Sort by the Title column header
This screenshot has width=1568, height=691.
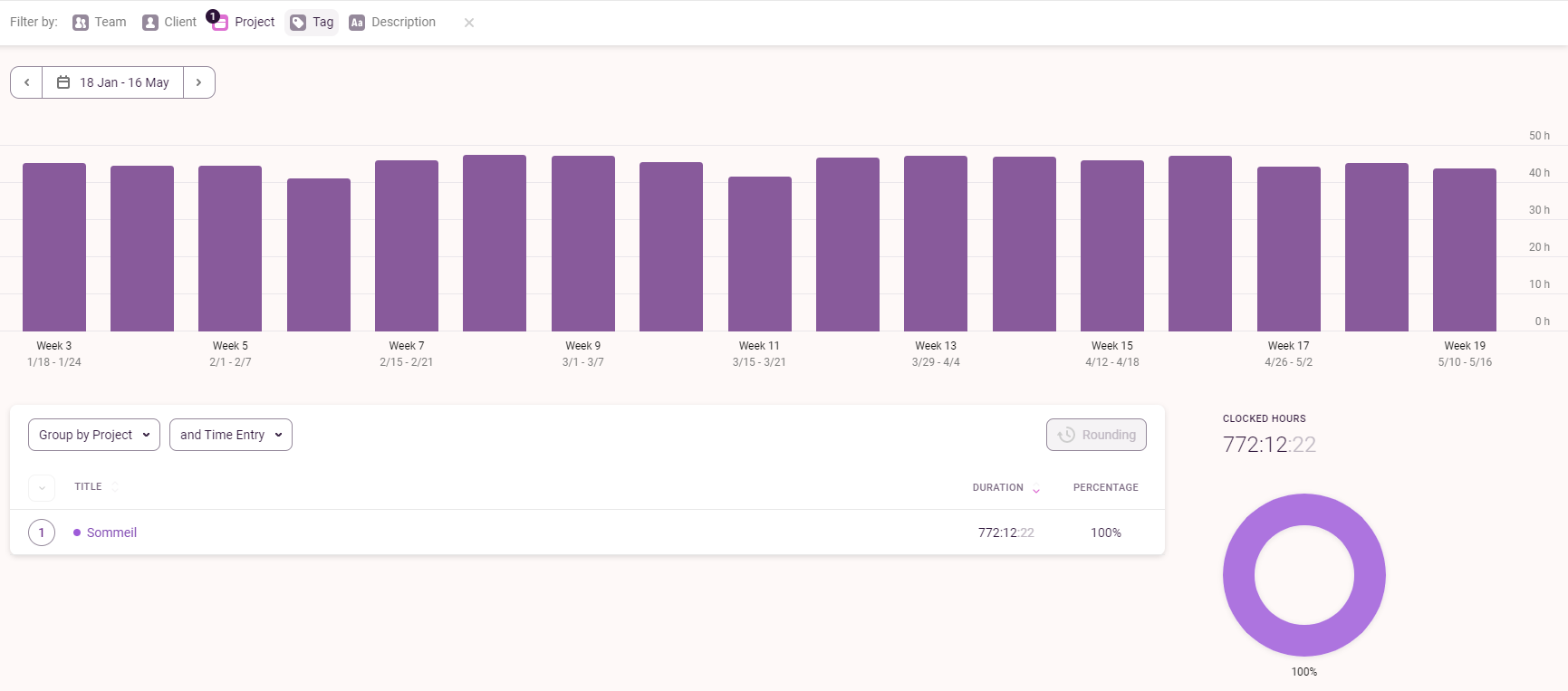coord(89,487)
